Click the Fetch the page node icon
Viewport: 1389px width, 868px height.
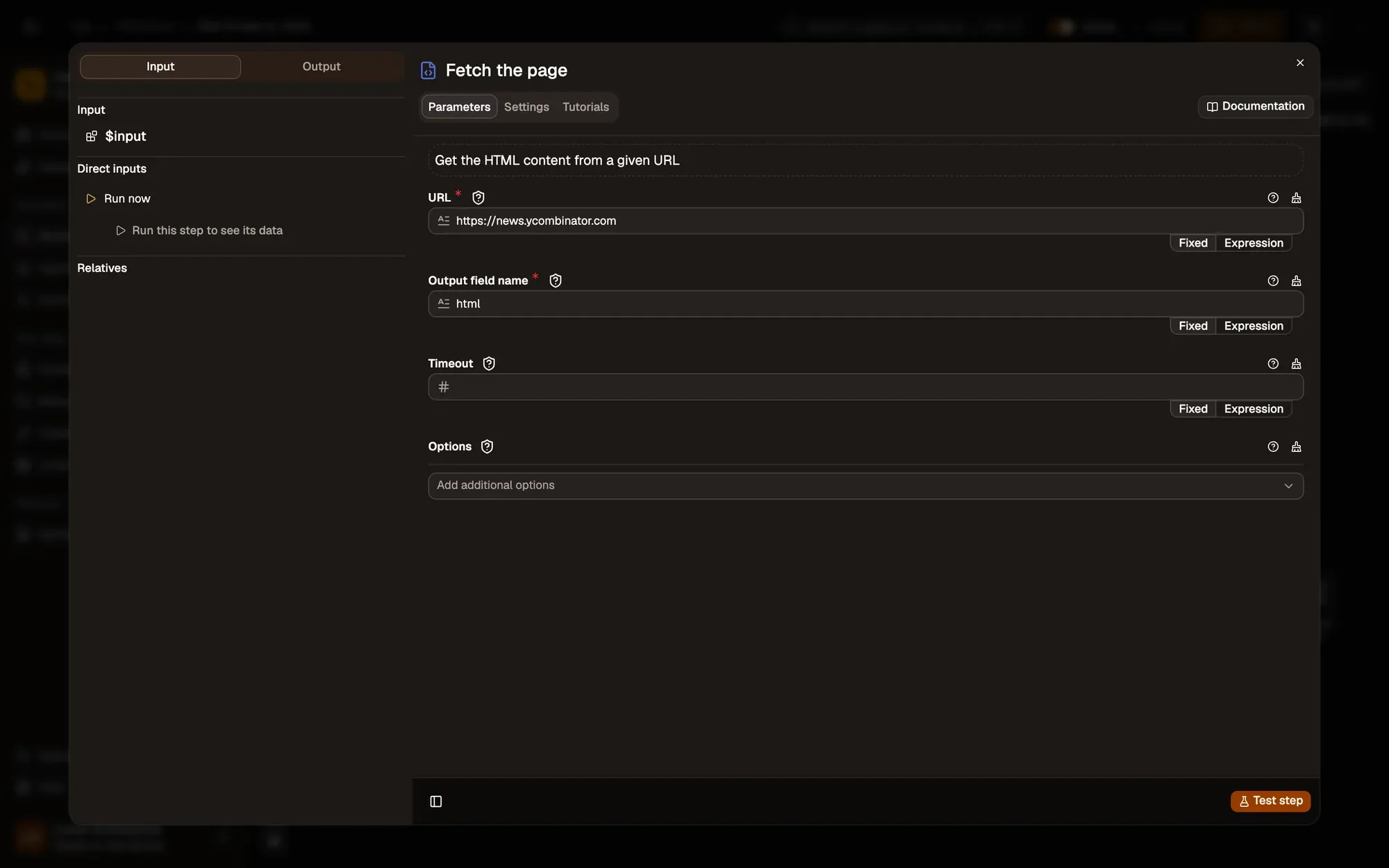coord(429,70)
